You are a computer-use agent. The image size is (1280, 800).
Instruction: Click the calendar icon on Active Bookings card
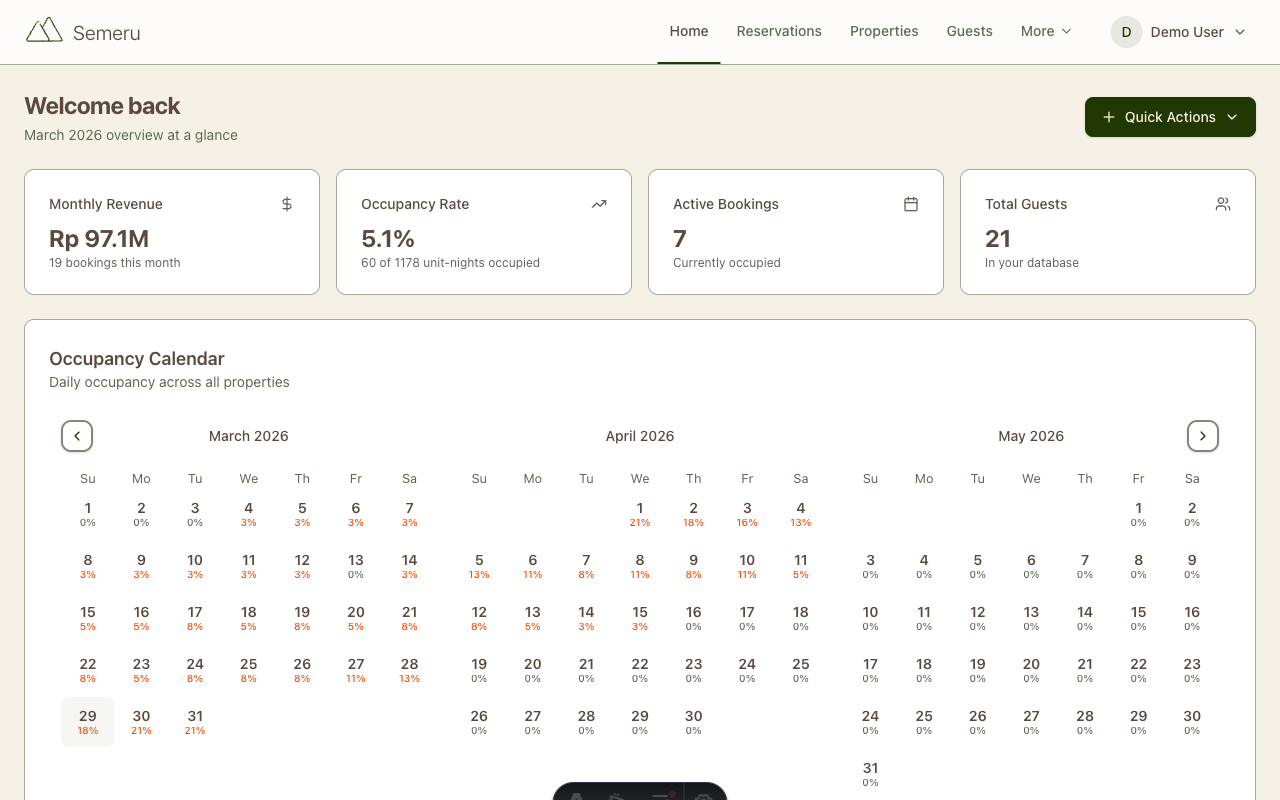coord(911,204)
